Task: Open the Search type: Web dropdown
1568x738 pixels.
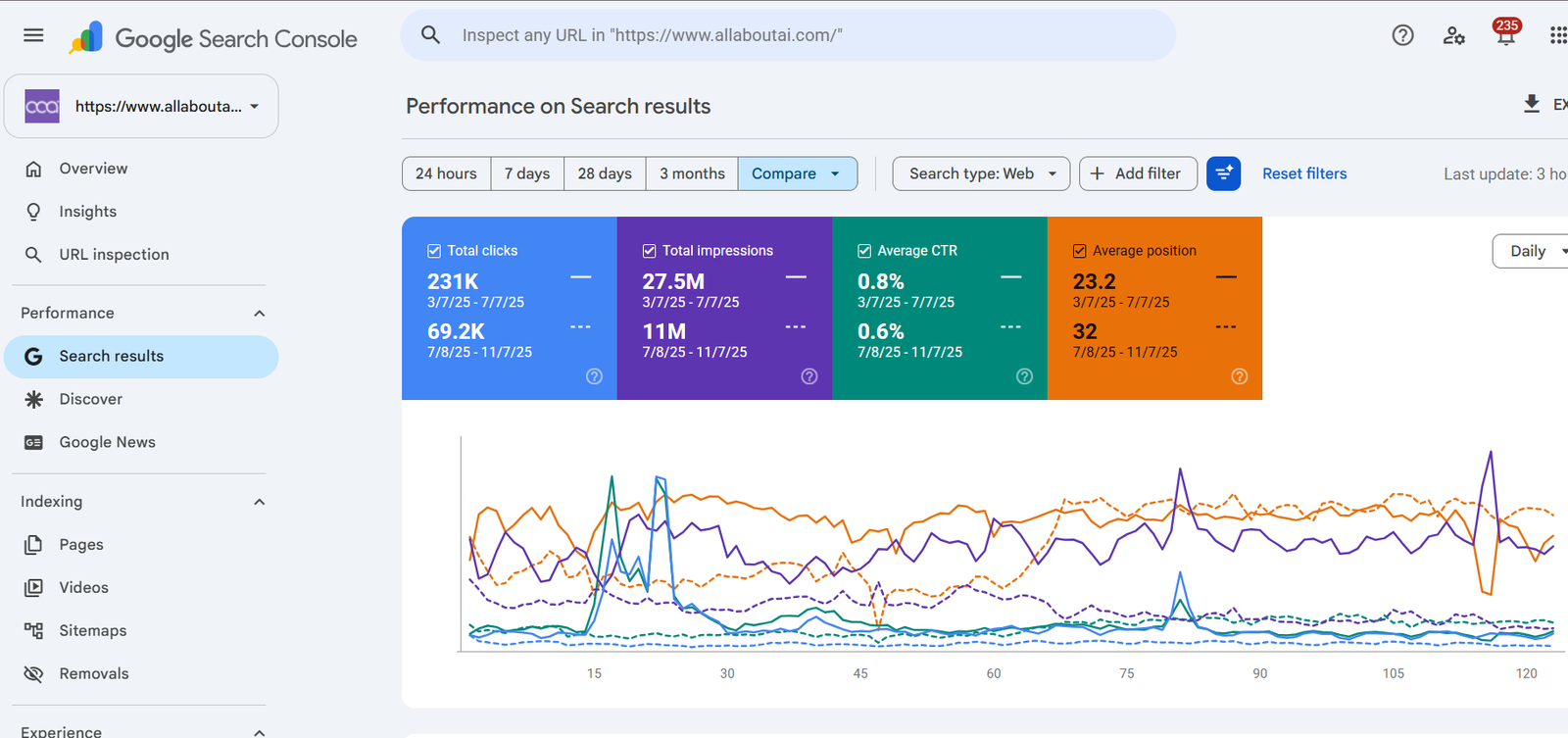Action: pyautogui.click(x=981, y=173)
